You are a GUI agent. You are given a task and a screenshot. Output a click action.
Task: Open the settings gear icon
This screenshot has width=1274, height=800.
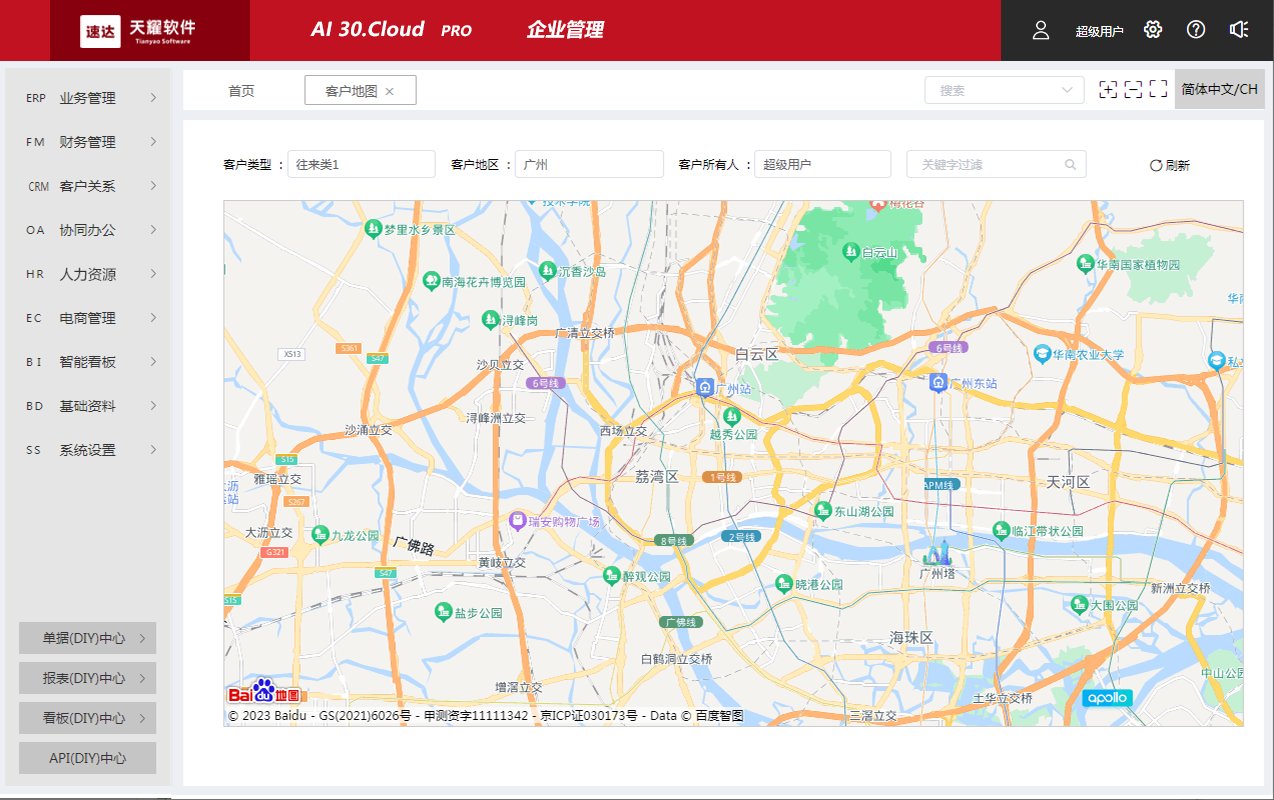tap(1152, 30)
